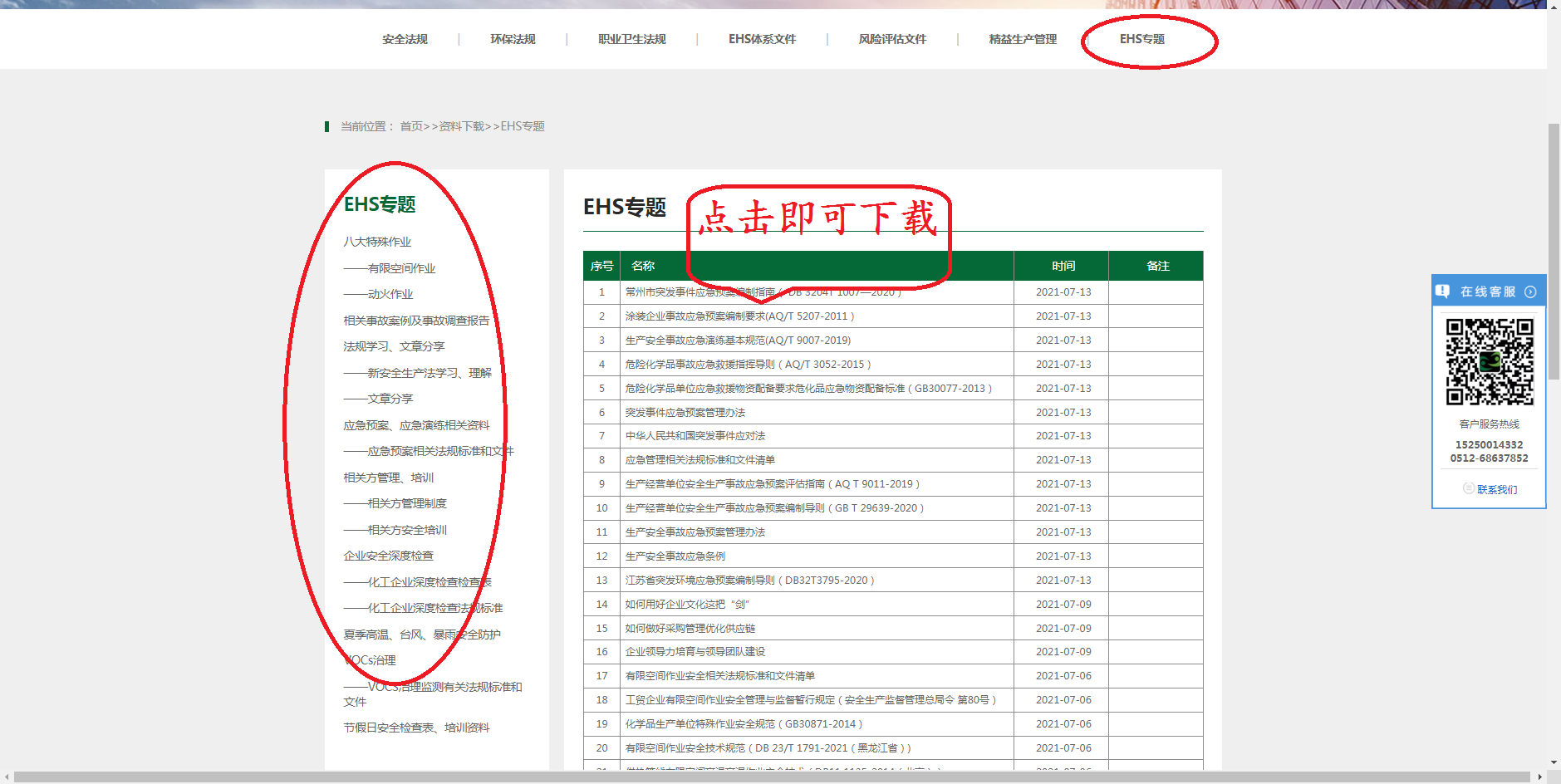Click the online customer service chat icon

point(1443,292)
